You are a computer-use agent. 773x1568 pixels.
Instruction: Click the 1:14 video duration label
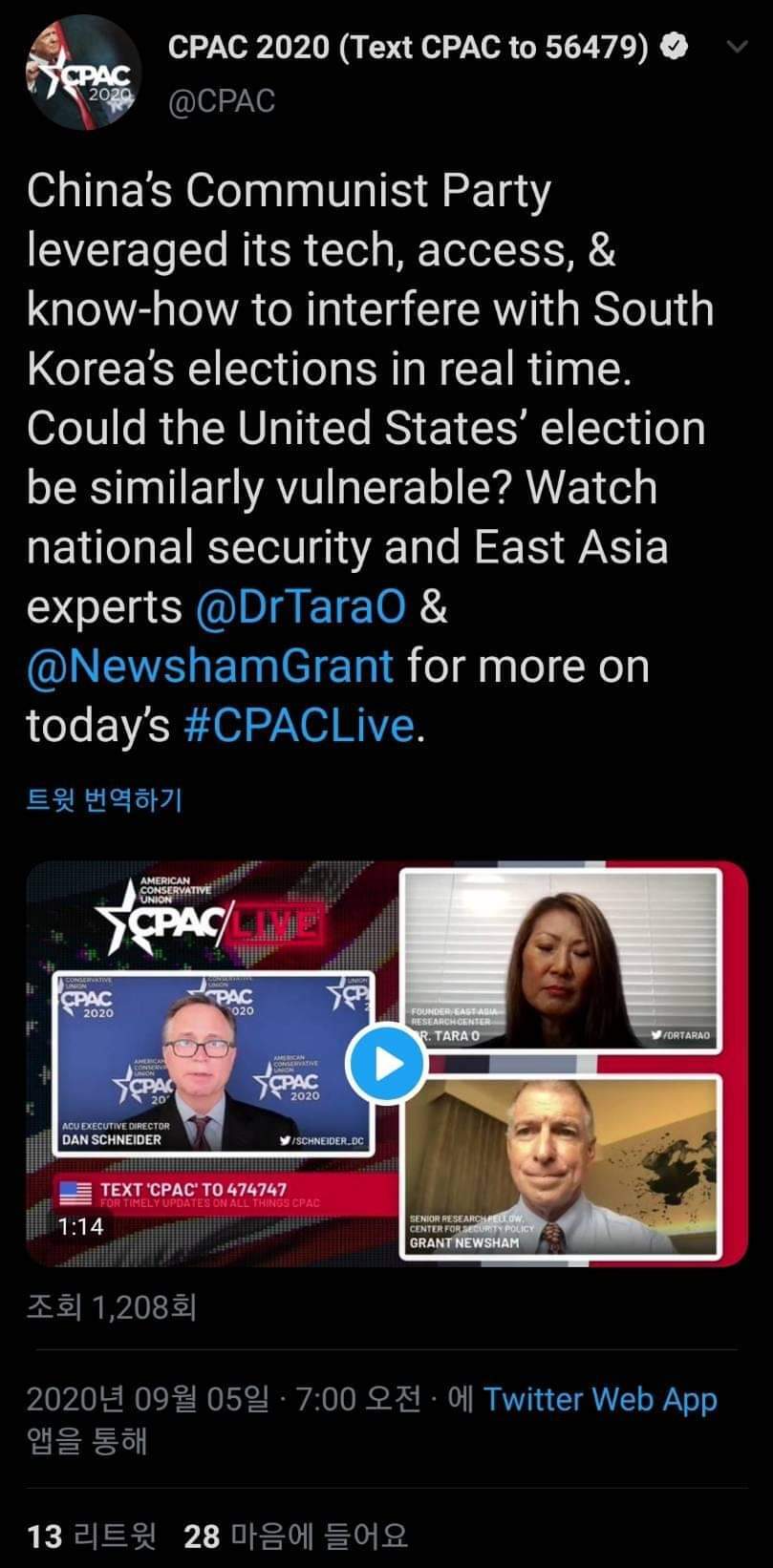(x=80, y=1226)
